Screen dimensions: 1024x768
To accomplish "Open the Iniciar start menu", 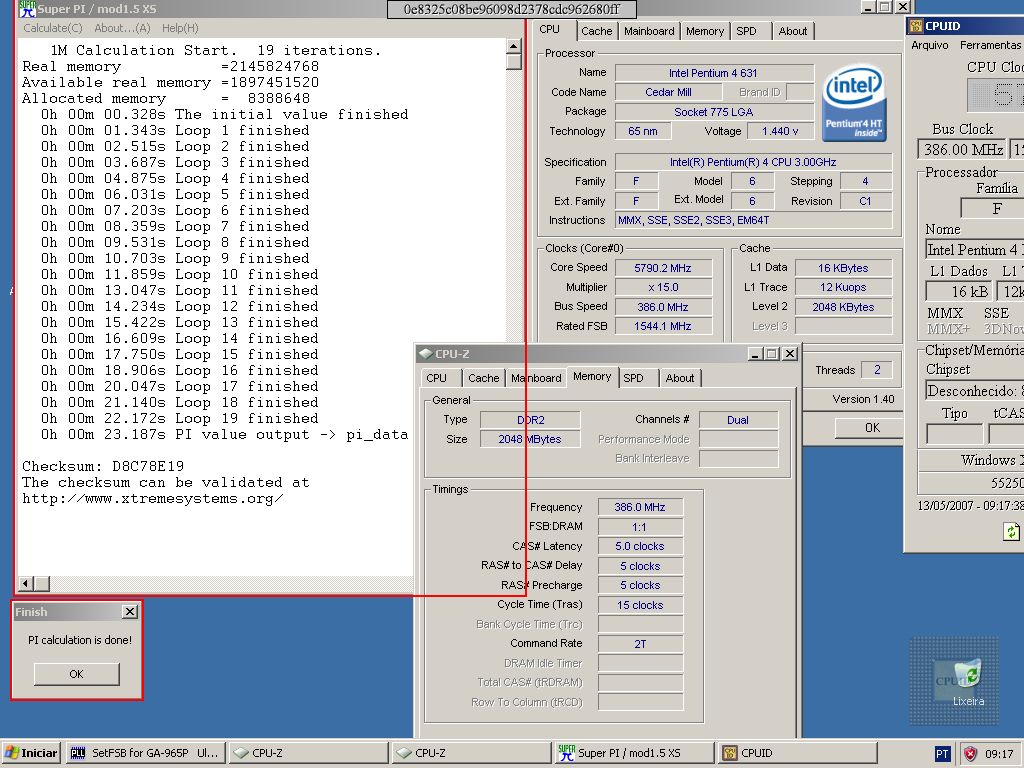I will (31, 753).
